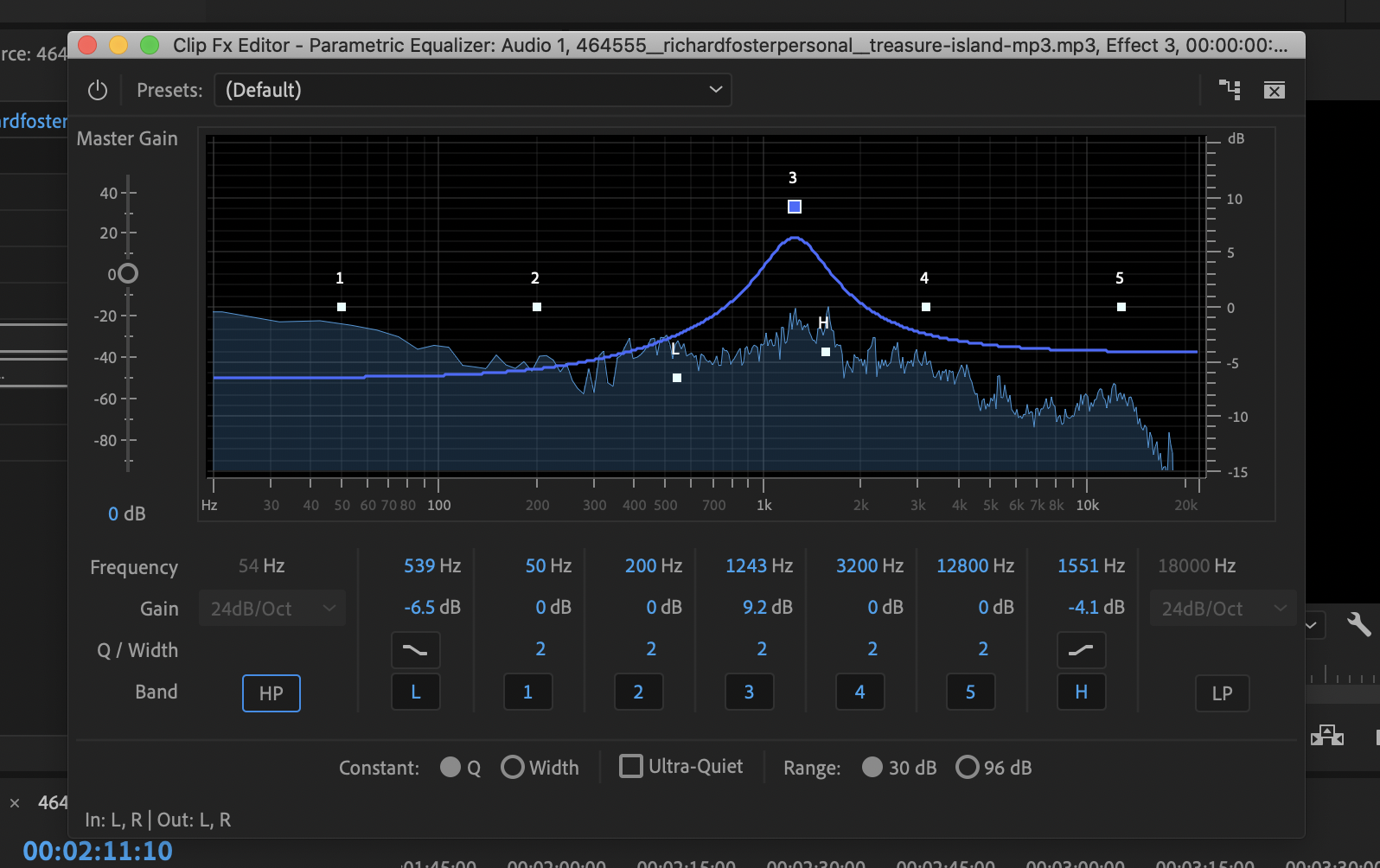Click band 5 Q width value

coord(983,649)
